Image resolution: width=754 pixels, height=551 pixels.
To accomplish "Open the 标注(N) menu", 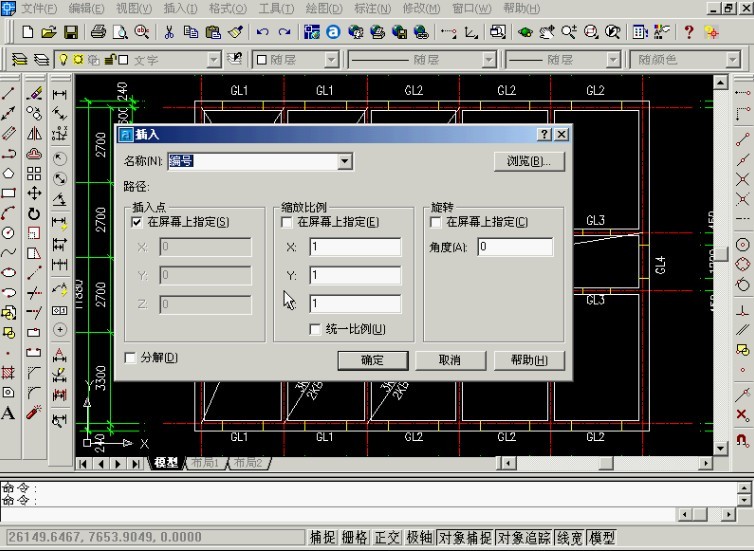I will tap(372, 8).
